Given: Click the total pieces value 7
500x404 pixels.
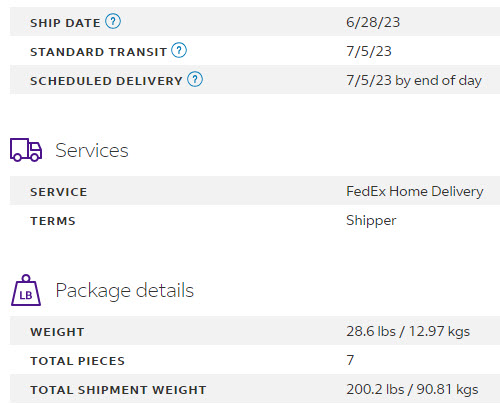Looking at the screenshot, I should coord(350,360).
